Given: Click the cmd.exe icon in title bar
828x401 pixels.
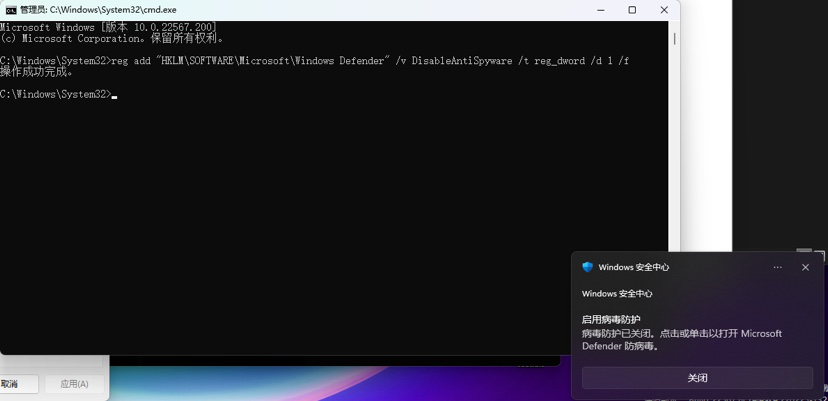Looking at the screenshot, I should tap(11, 10).
